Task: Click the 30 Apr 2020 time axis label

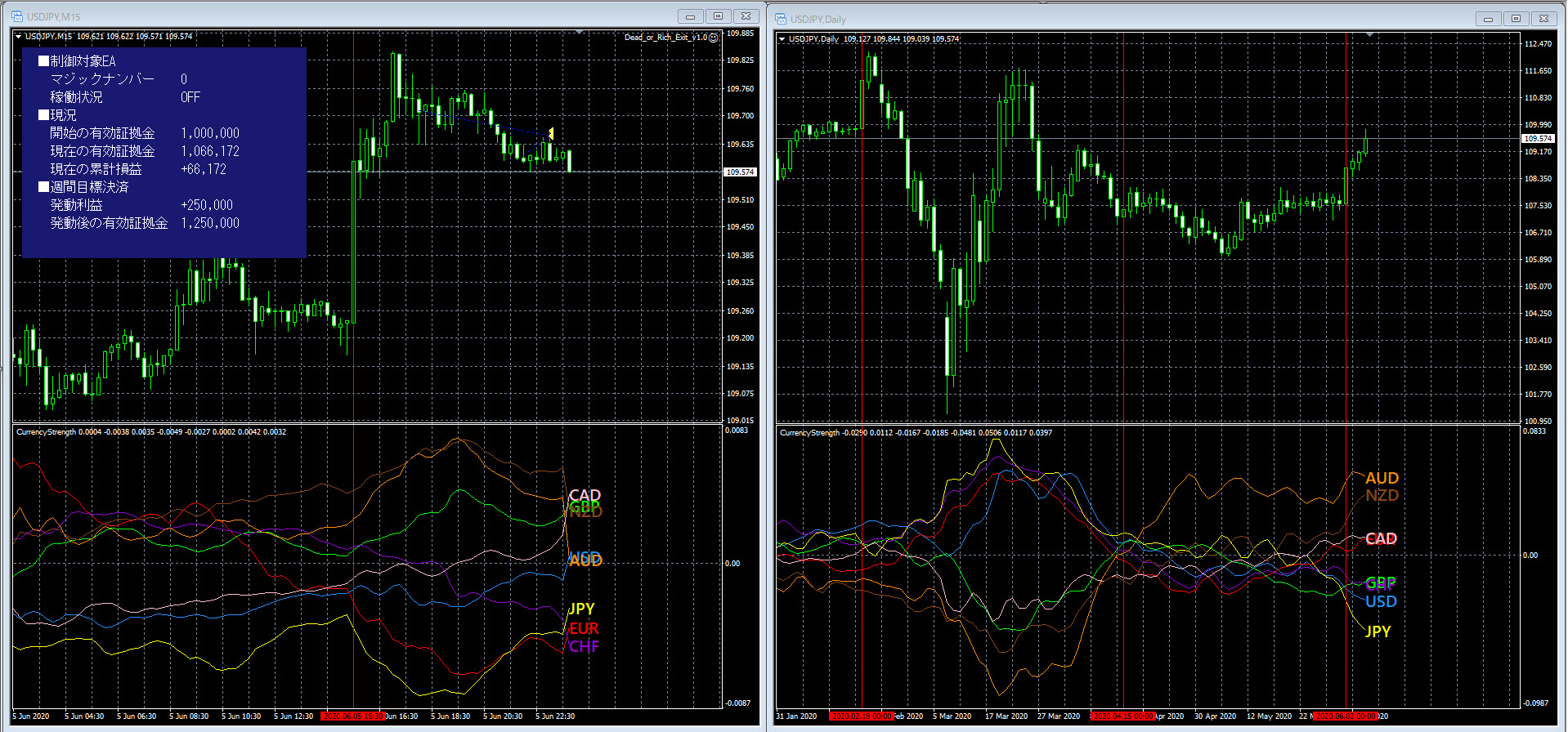Action: pos(1215,716)
